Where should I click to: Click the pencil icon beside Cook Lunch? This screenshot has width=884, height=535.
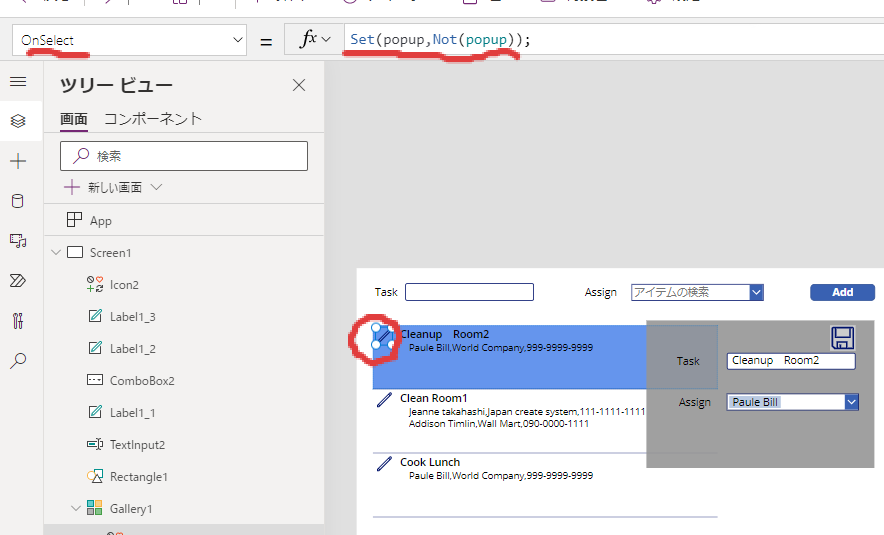point(384,464)
